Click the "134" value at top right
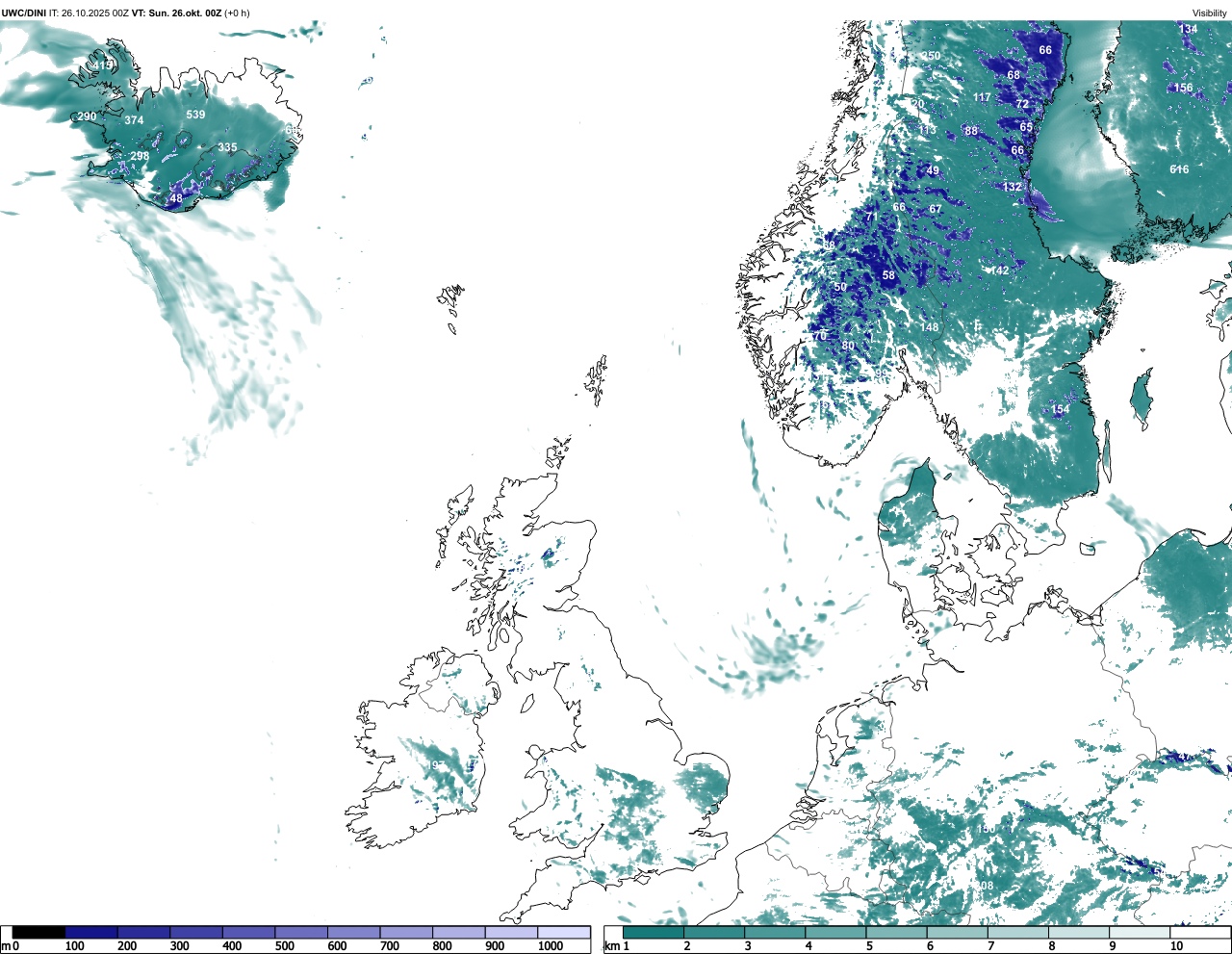This screenshot has height=954, width=1232. click(x=1189, y=29)
